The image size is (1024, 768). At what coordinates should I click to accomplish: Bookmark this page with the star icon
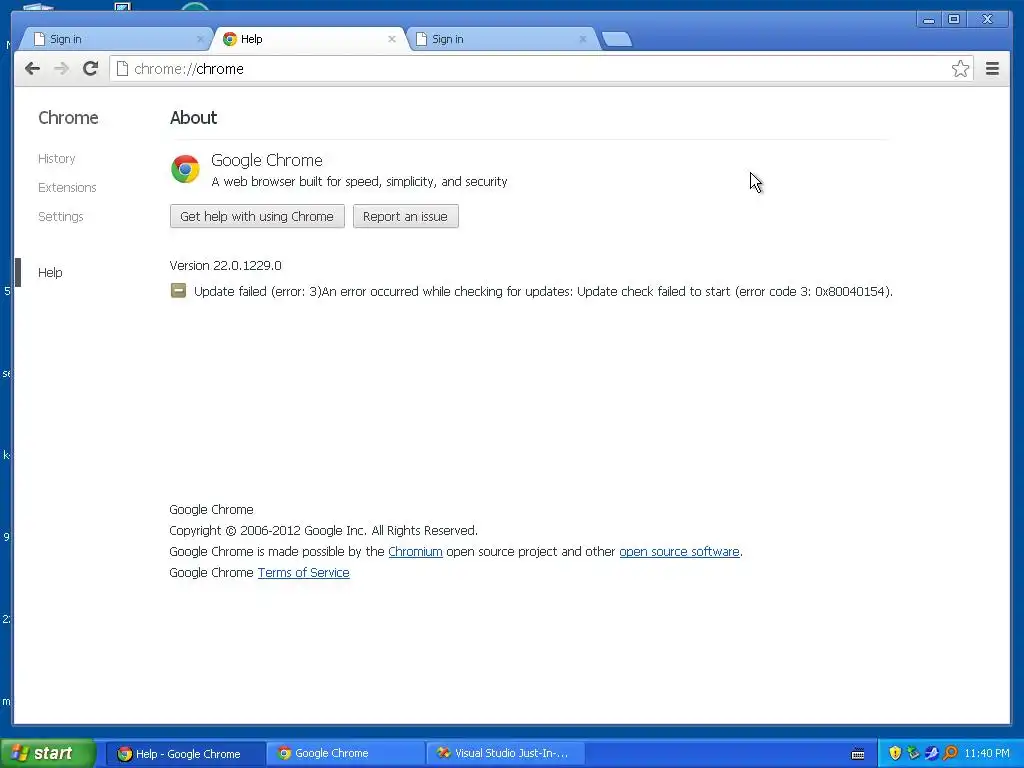tap(960, 69)
